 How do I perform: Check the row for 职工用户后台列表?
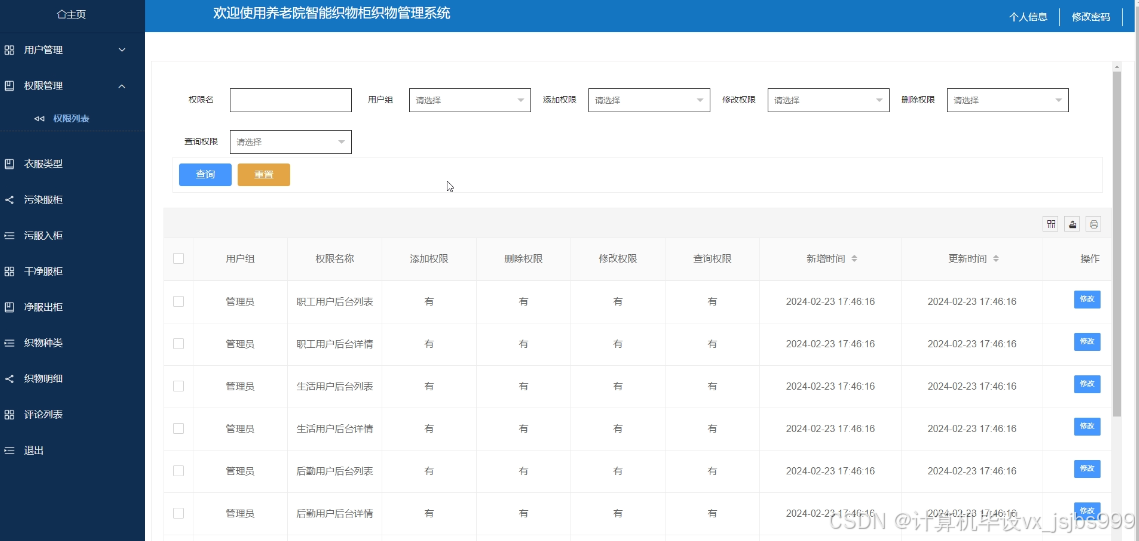(x=179, y=301)
